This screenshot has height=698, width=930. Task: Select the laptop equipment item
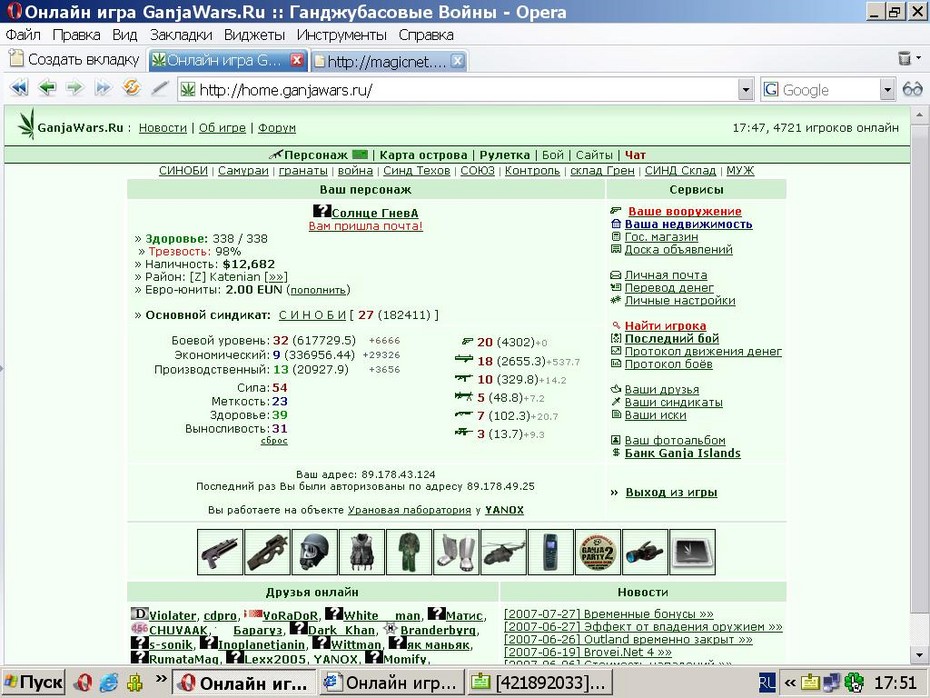pyautogui.click(x=692, y=552)
